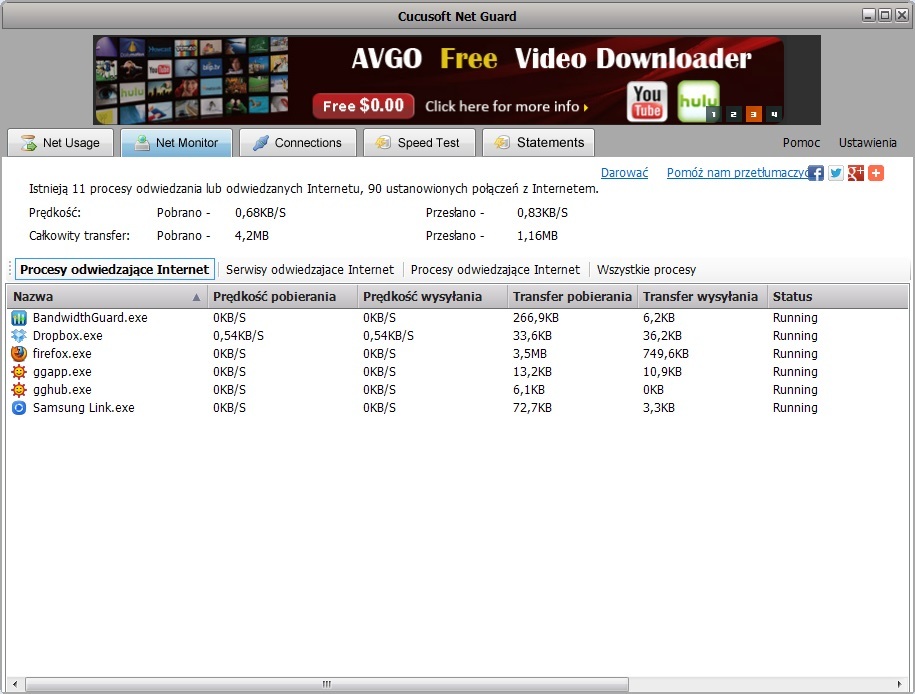Click the horizontal scrollbar thumb
This screenshot has width=915, height=694.
pyautogui.click(x=327, y=684)
